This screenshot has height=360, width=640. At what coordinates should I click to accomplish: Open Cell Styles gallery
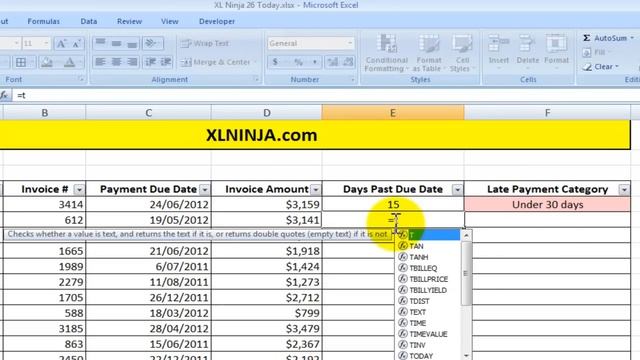[461, 53]
